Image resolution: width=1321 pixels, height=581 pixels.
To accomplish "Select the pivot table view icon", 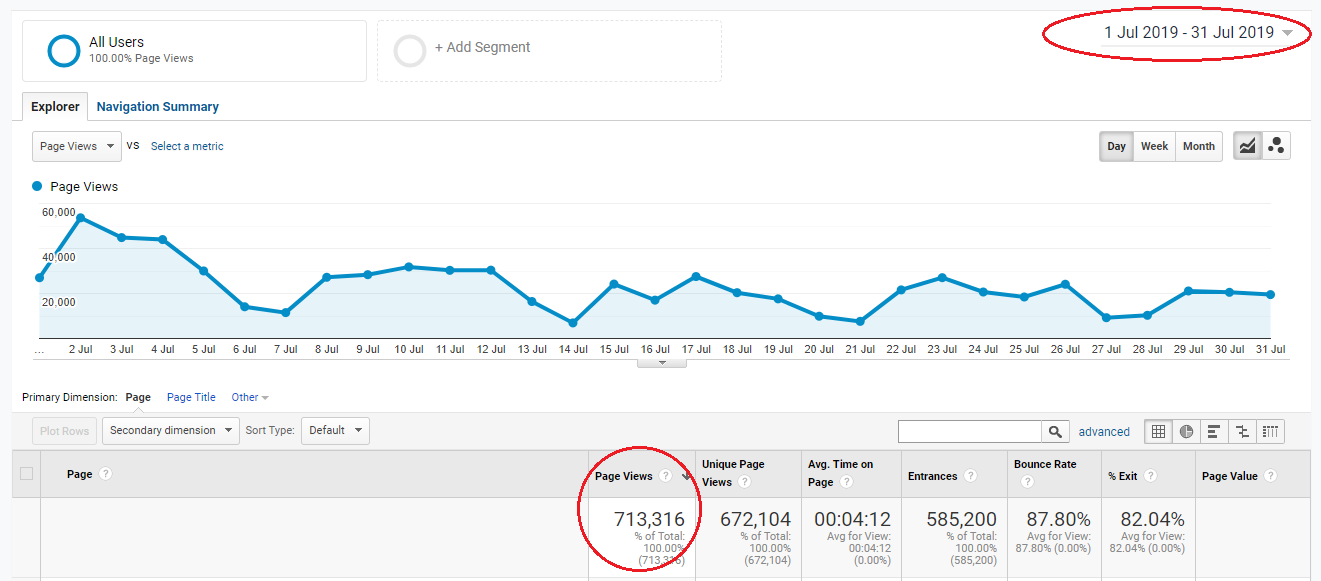I will 1270,432.
